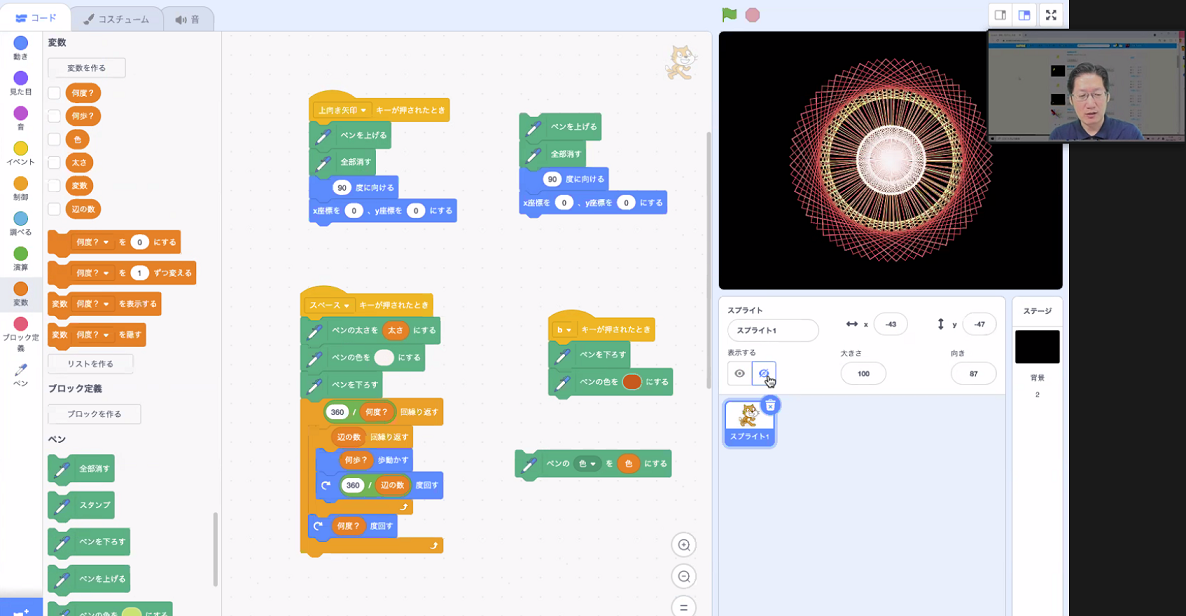1186x616 pixels.
Task: Edit the sprite x position field
Action: [x=890, y=325]
